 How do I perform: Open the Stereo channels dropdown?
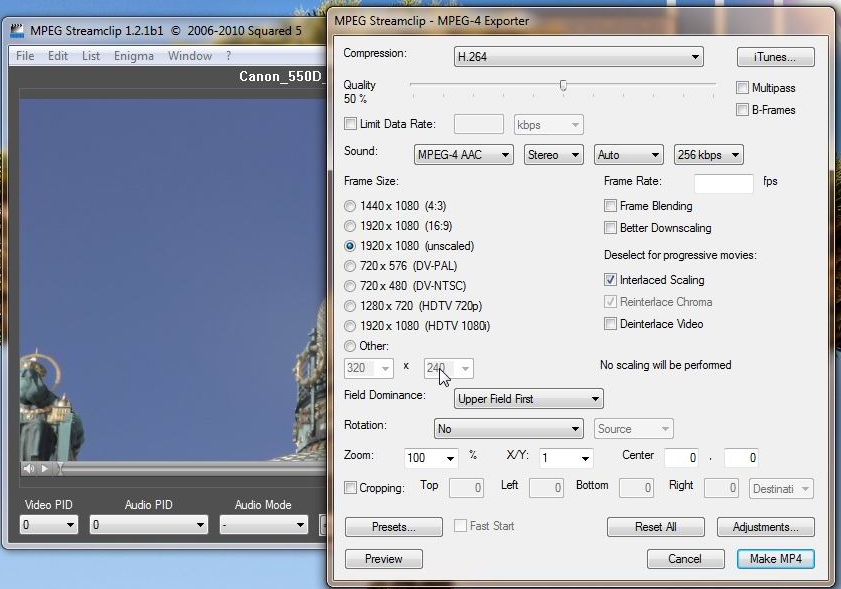[554, 155]
